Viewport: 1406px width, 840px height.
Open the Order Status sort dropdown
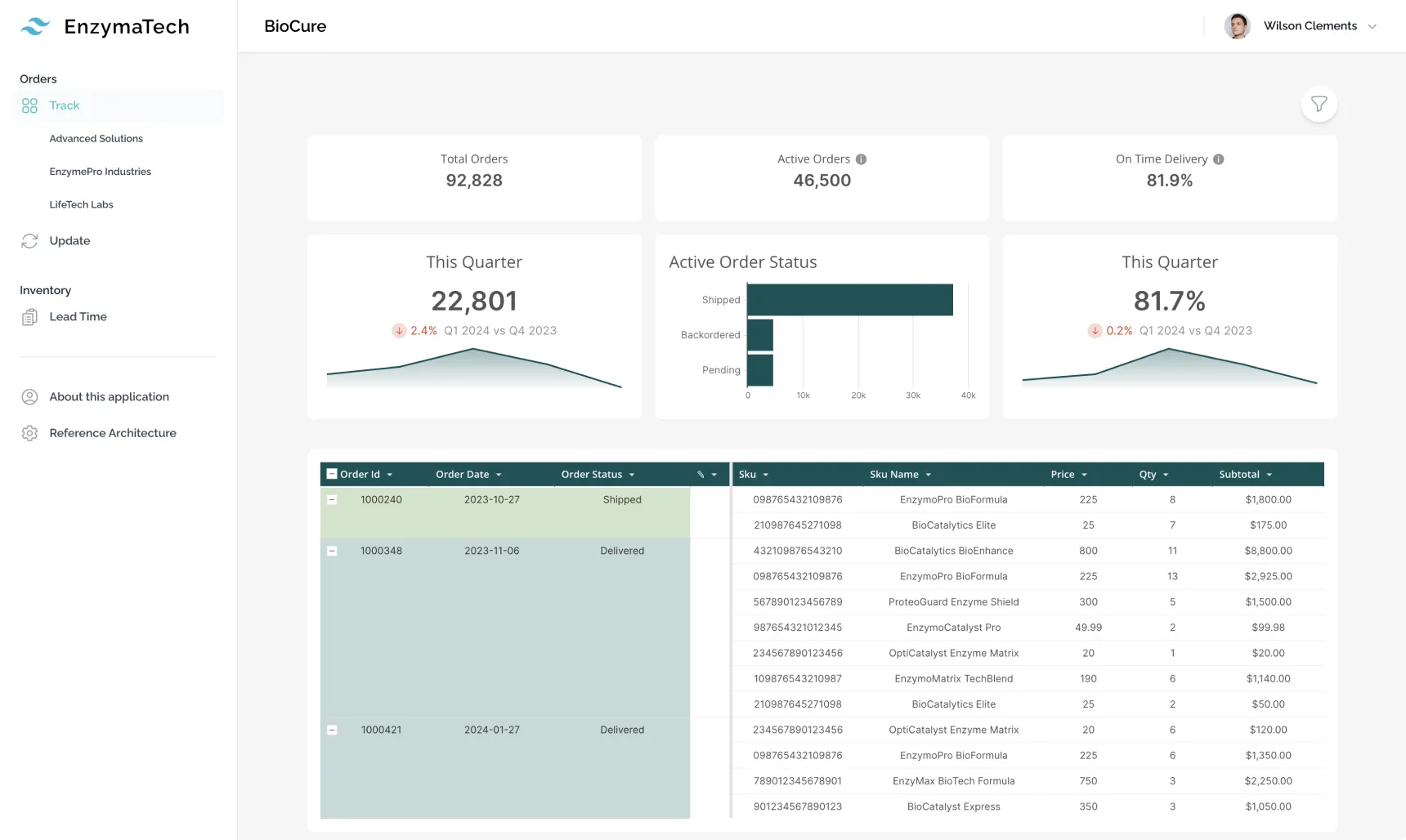pyautogui.click(x=633, y=474)
